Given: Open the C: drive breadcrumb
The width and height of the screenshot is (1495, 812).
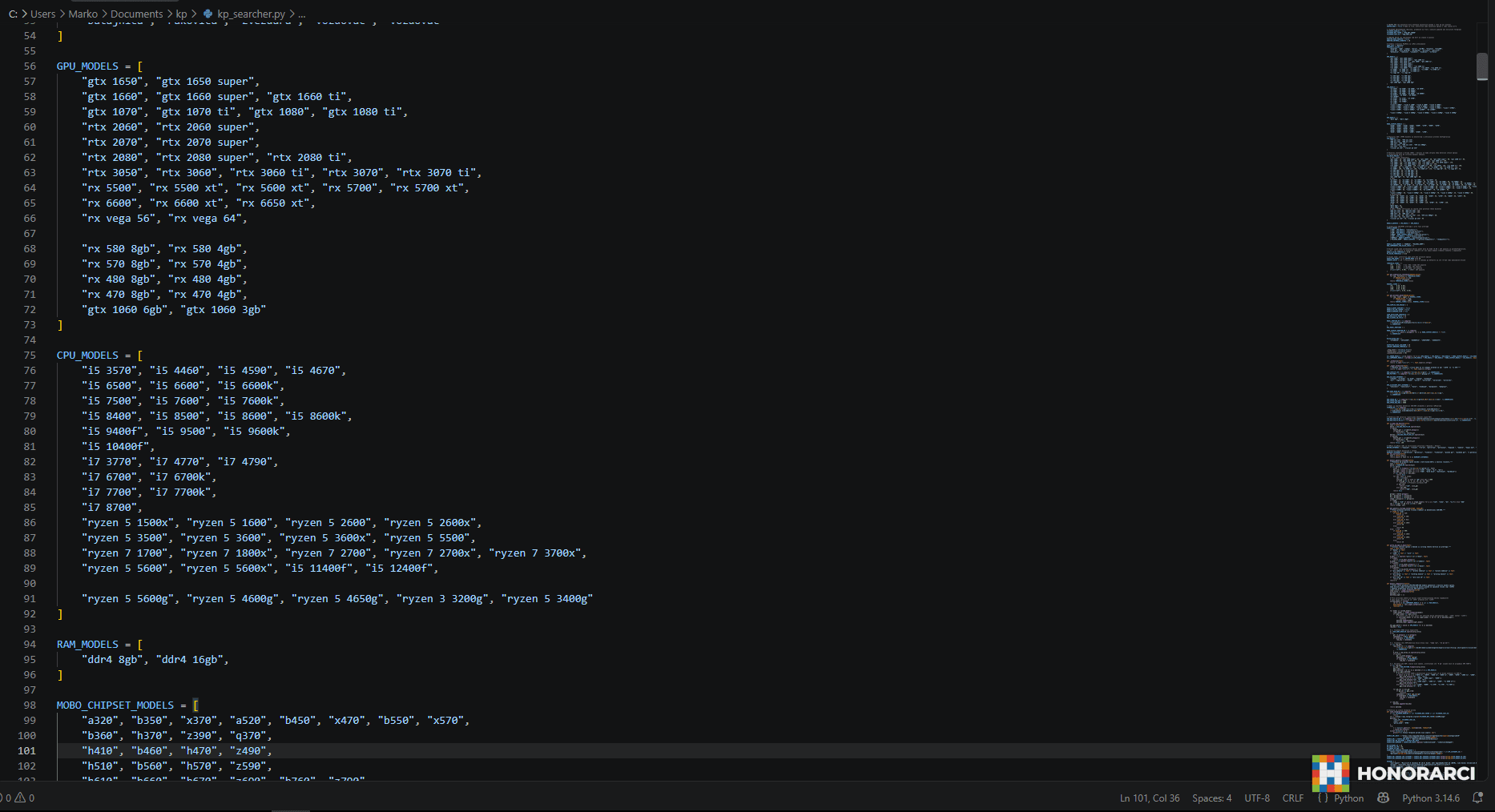Looking at the screenshot, I should click(x=13, y=14).
